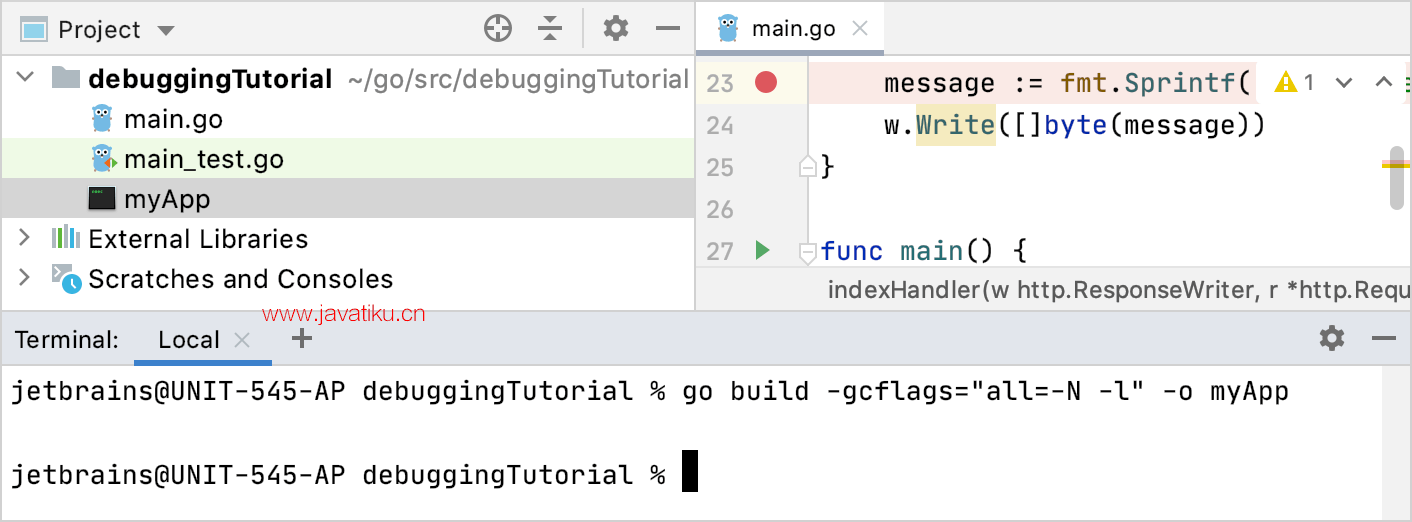Screen dimensions: 1412x522
Task: Click the test gopher icon of main_test.go
Action: [102, 158]
